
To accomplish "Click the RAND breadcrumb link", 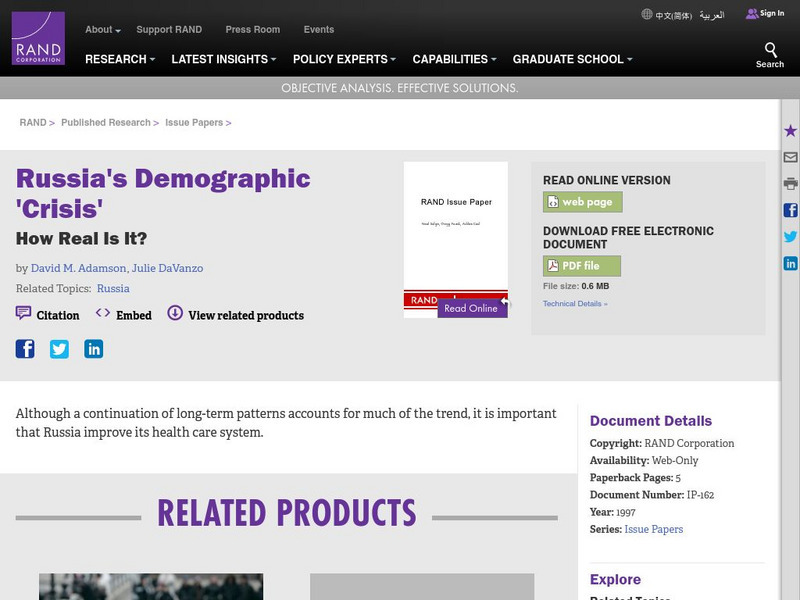I will tap(33, 122).
